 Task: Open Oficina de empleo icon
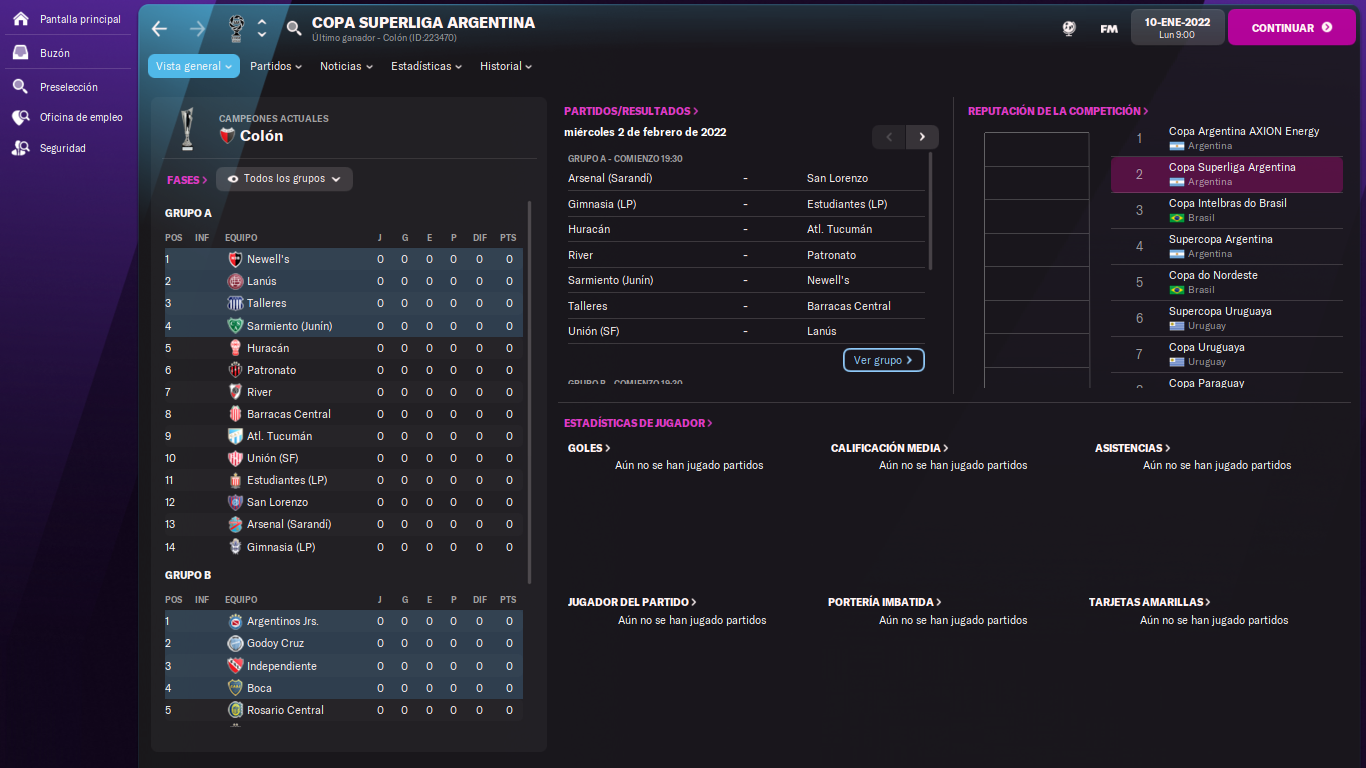tap(20, 117)
